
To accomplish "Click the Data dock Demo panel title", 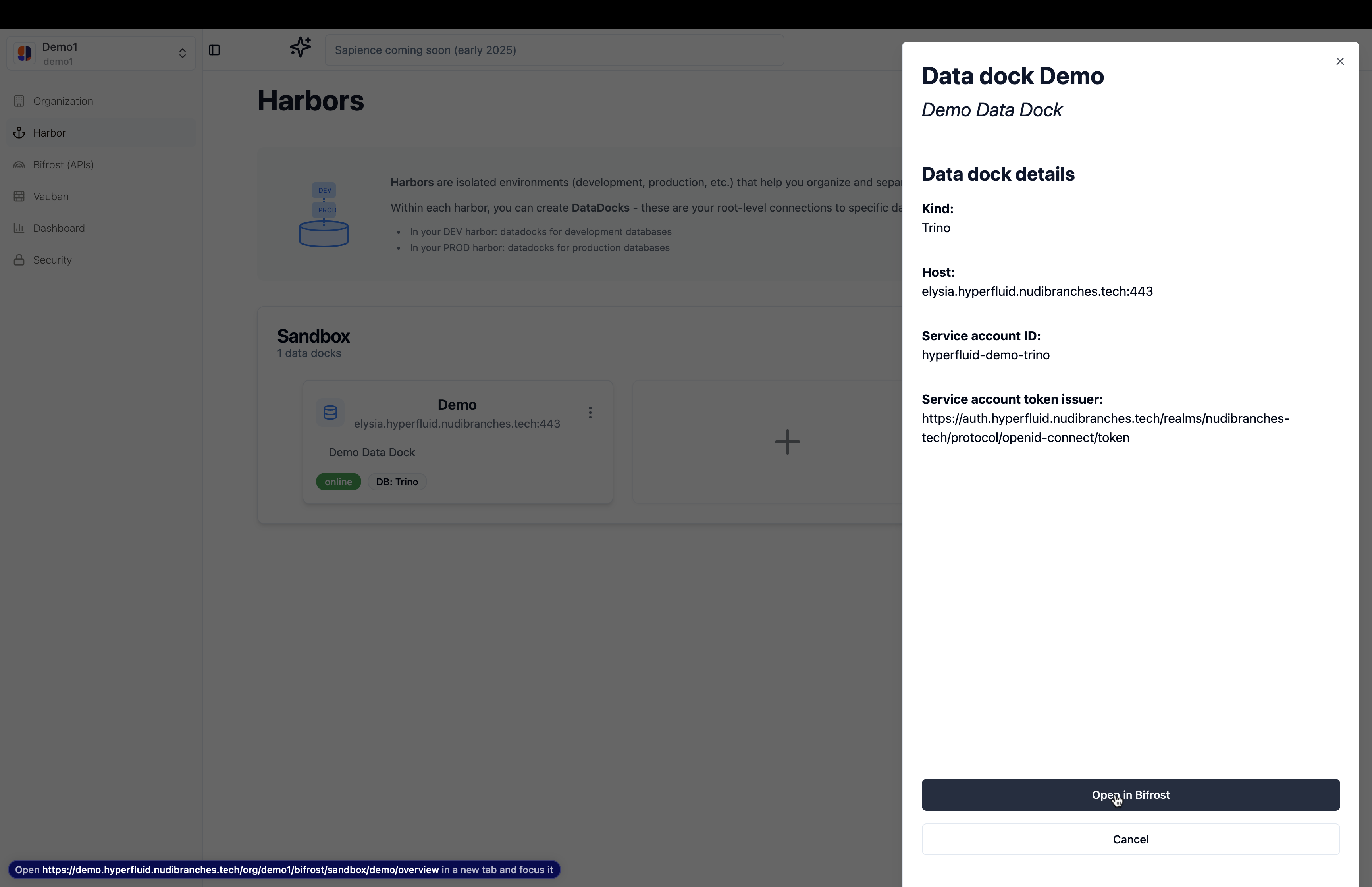I will tap(1013, 76).
